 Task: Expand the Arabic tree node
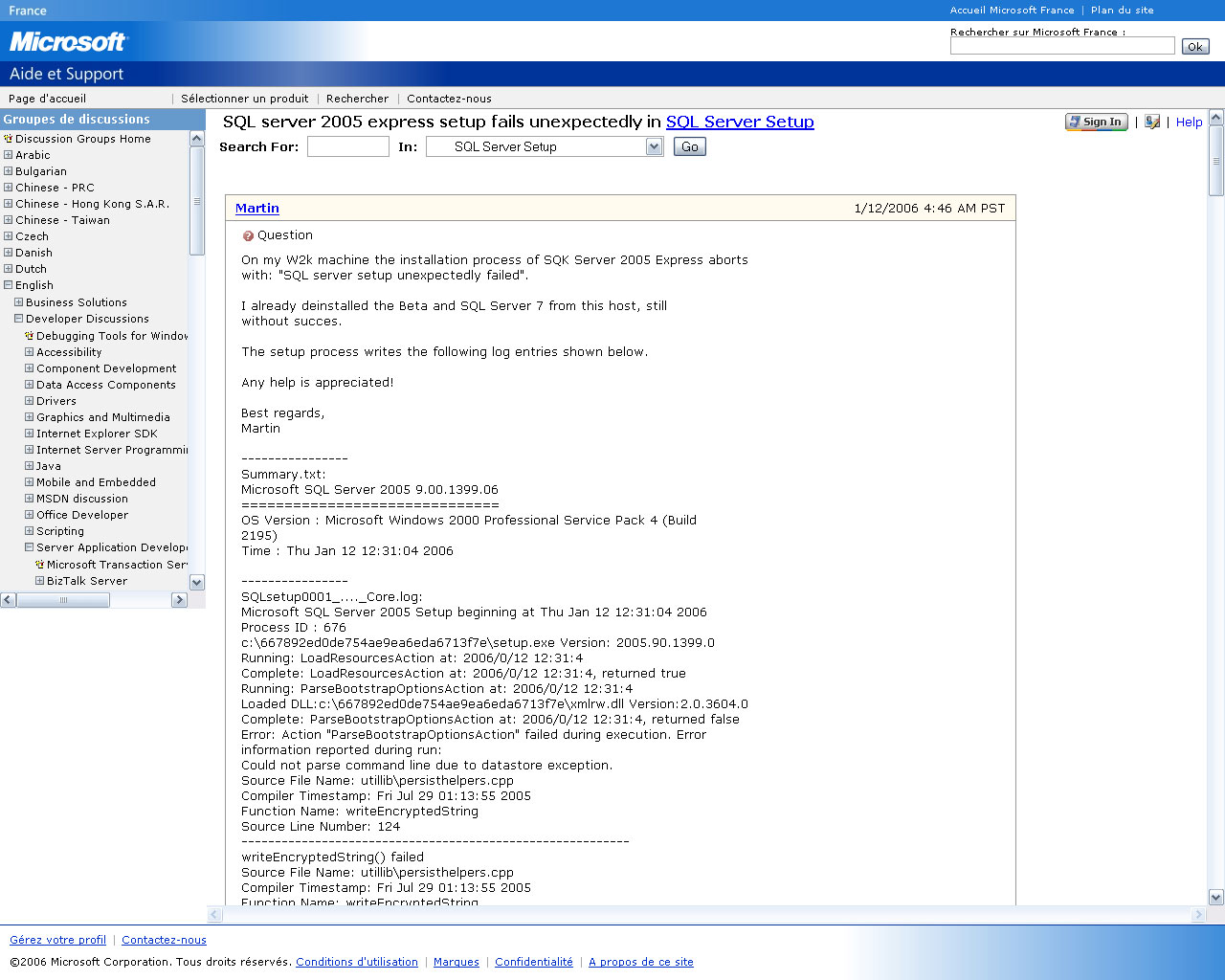pyautogui.click(x=8, y=155)
